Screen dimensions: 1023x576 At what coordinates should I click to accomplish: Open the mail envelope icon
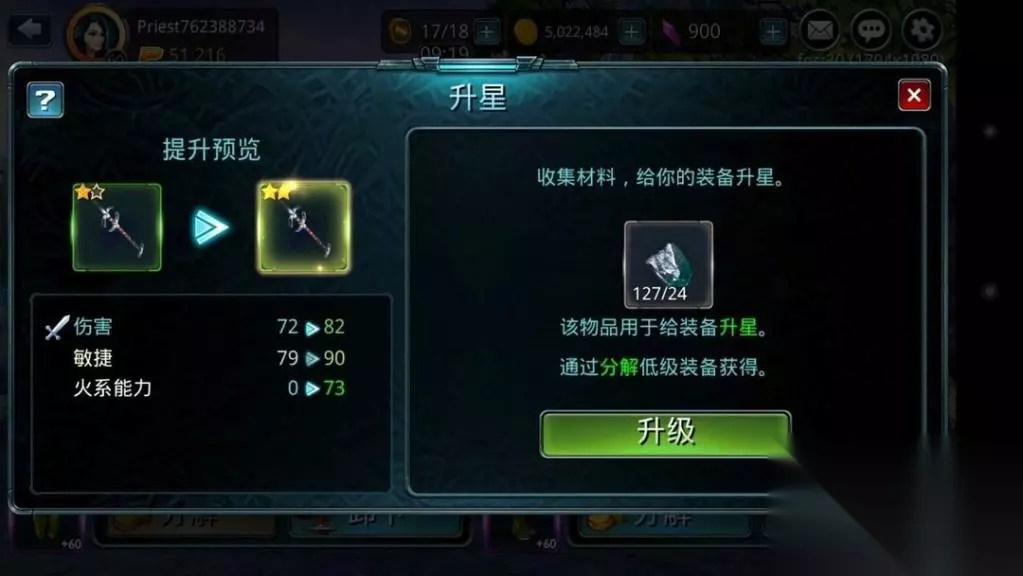coord(819,30)
